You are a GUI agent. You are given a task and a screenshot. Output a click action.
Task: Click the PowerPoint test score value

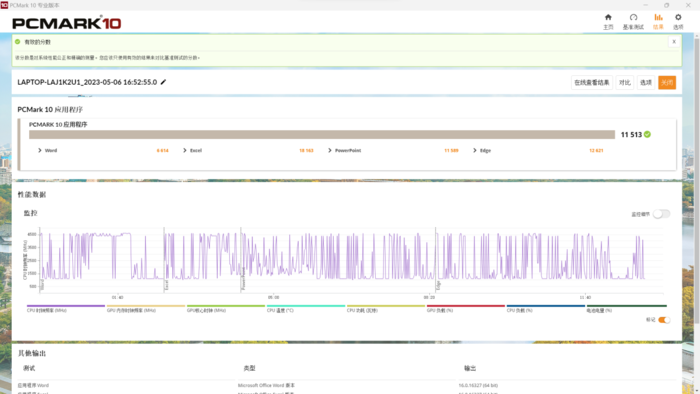(451, 150)
